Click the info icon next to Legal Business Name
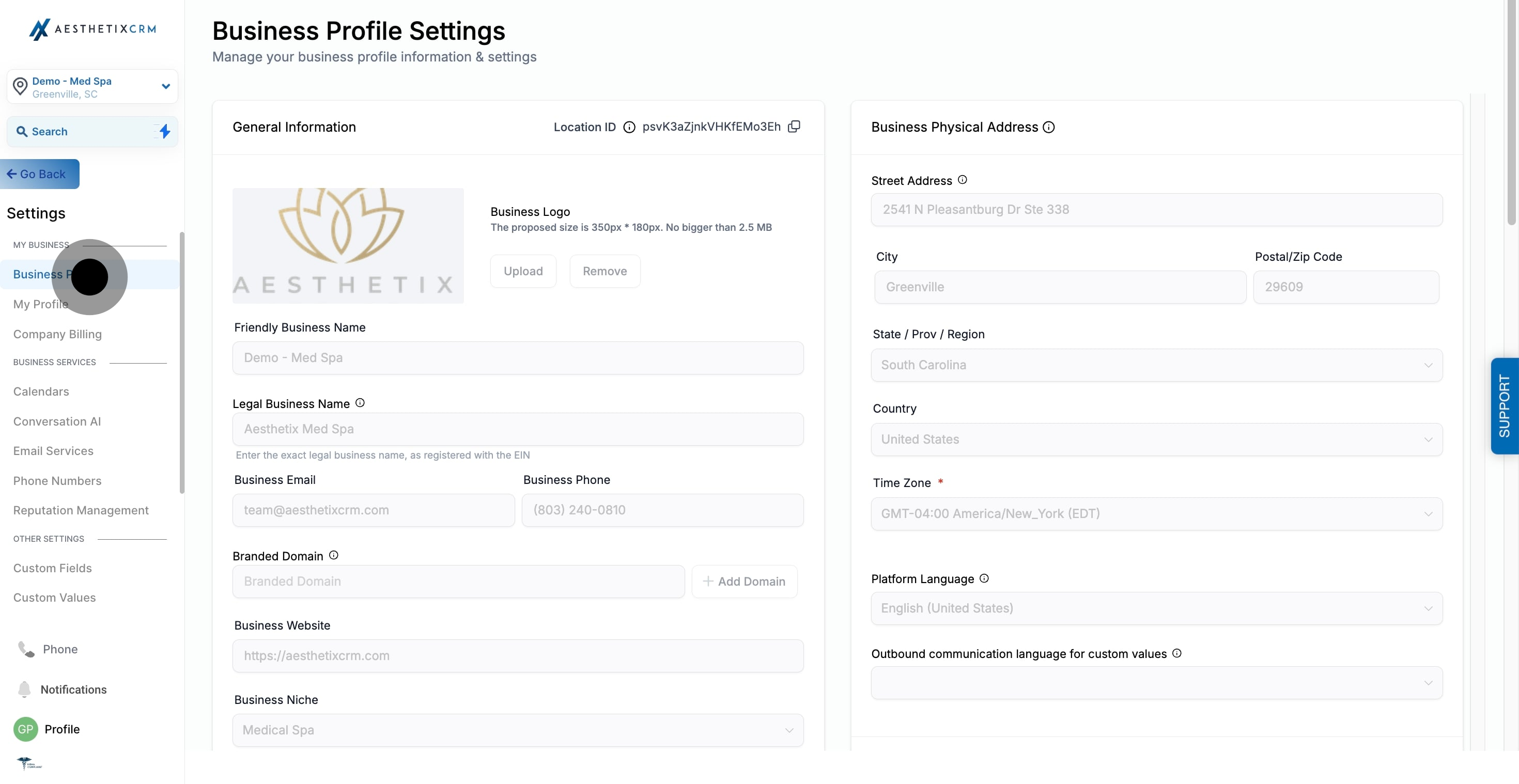The width and height of the screenshot is (1519, 784). point(360,403)
